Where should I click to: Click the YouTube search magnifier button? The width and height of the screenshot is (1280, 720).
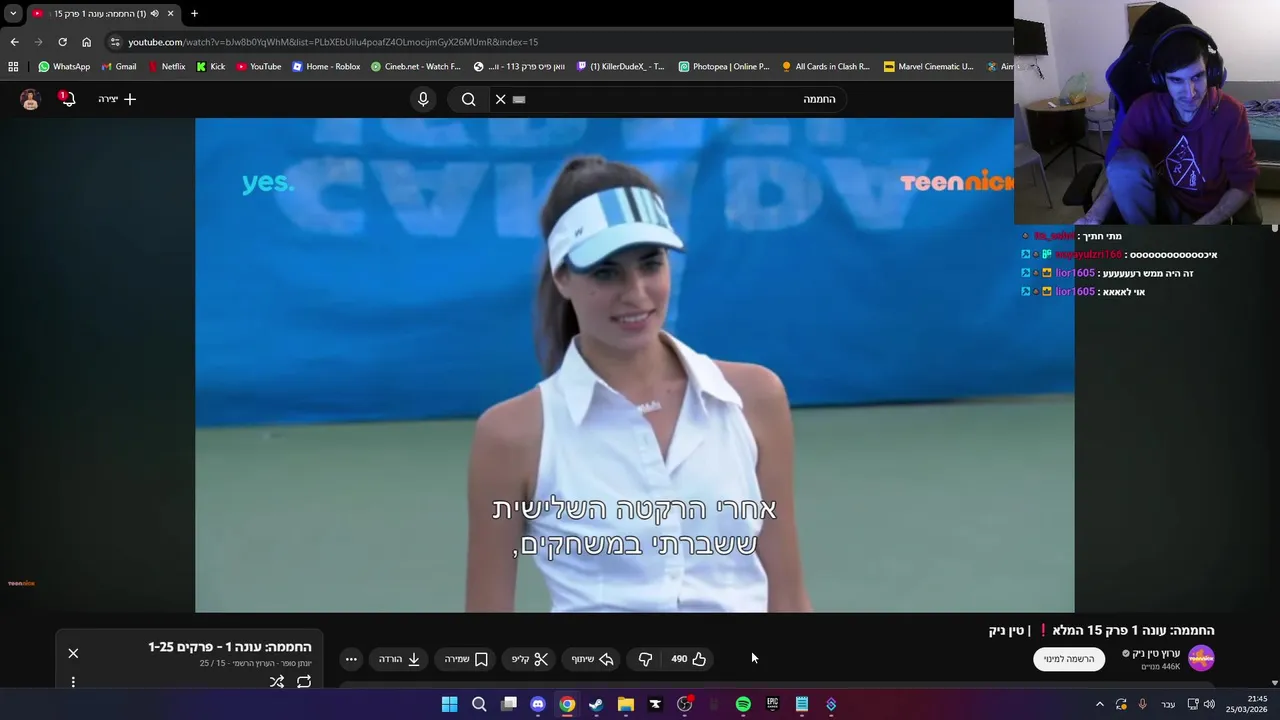click(x=468, y=99)
